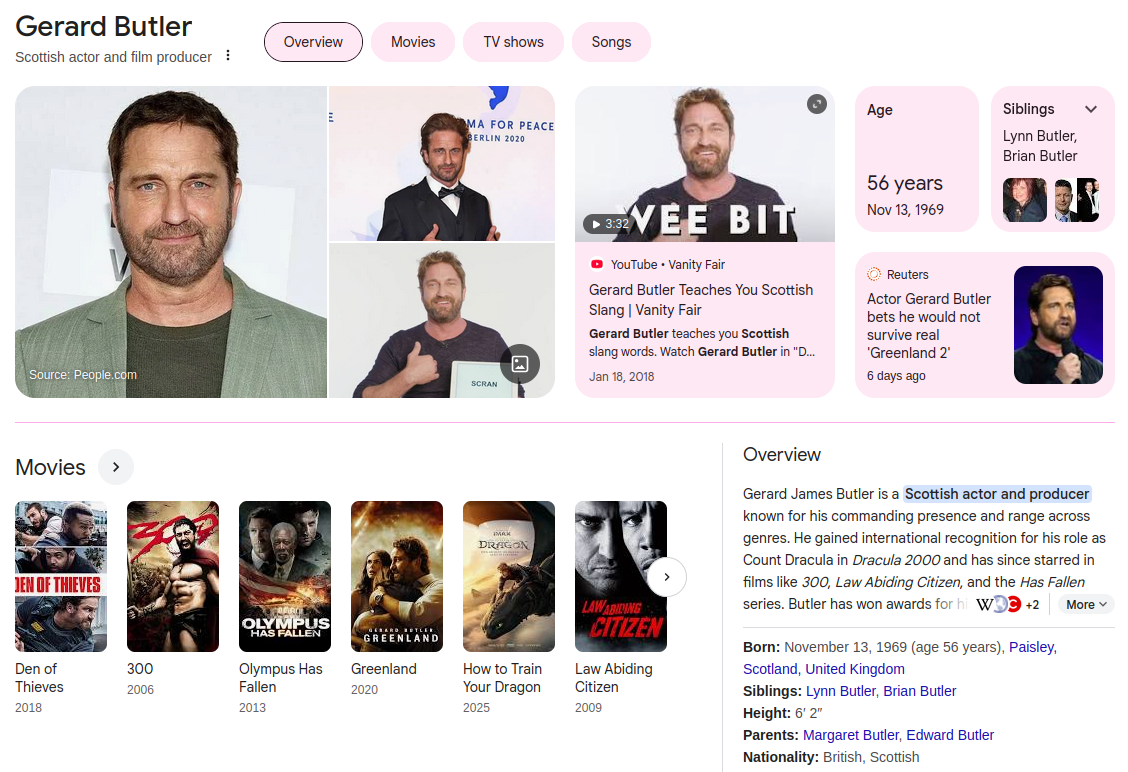Click the YouTube logo icon
1128x772 pixels.
click(596, 264)
